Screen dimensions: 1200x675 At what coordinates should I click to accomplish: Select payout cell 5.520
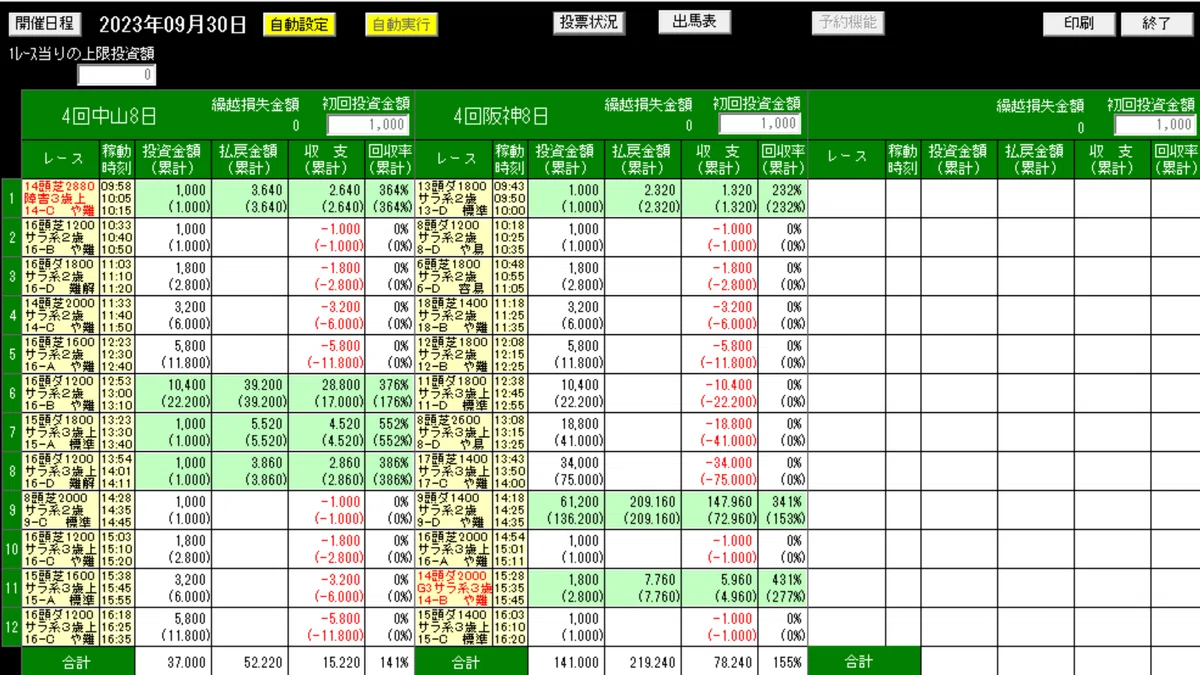click(249, 433)
